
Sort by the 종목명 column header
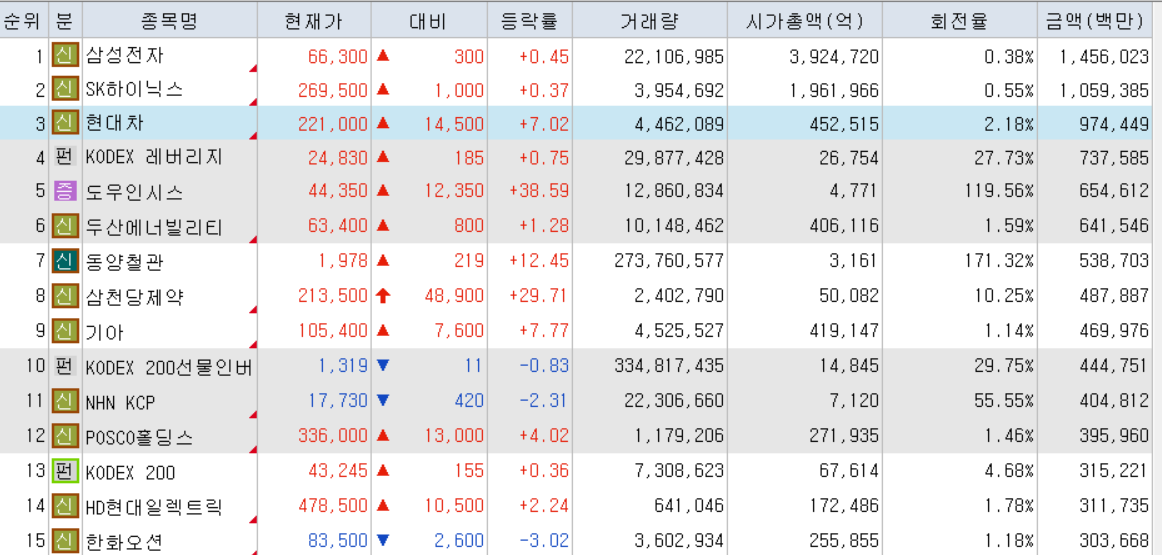click(170, 22)
